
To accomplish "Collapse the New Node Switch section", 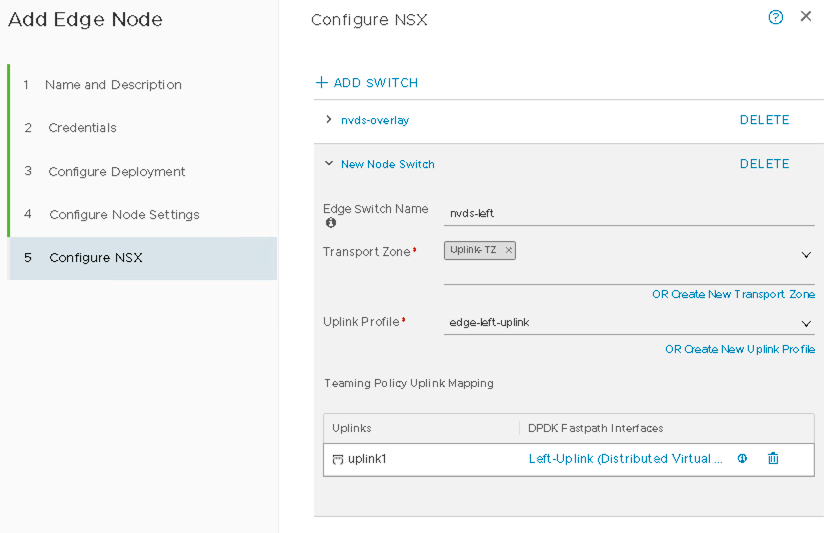I will click(328, 164).
